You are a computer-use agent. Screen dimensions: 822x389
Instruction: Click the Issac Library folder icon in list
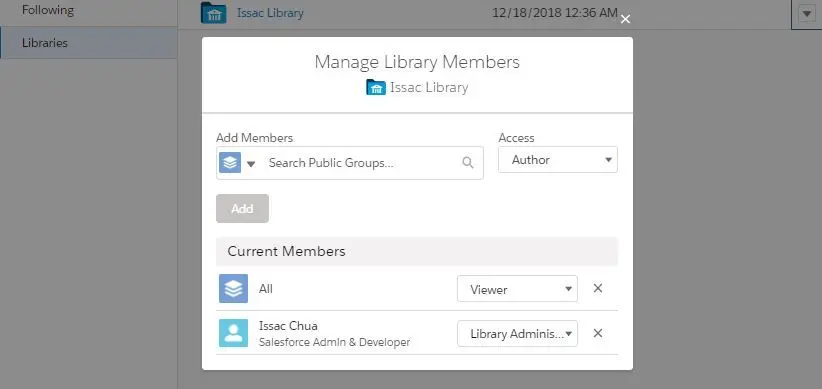(213, 13)
